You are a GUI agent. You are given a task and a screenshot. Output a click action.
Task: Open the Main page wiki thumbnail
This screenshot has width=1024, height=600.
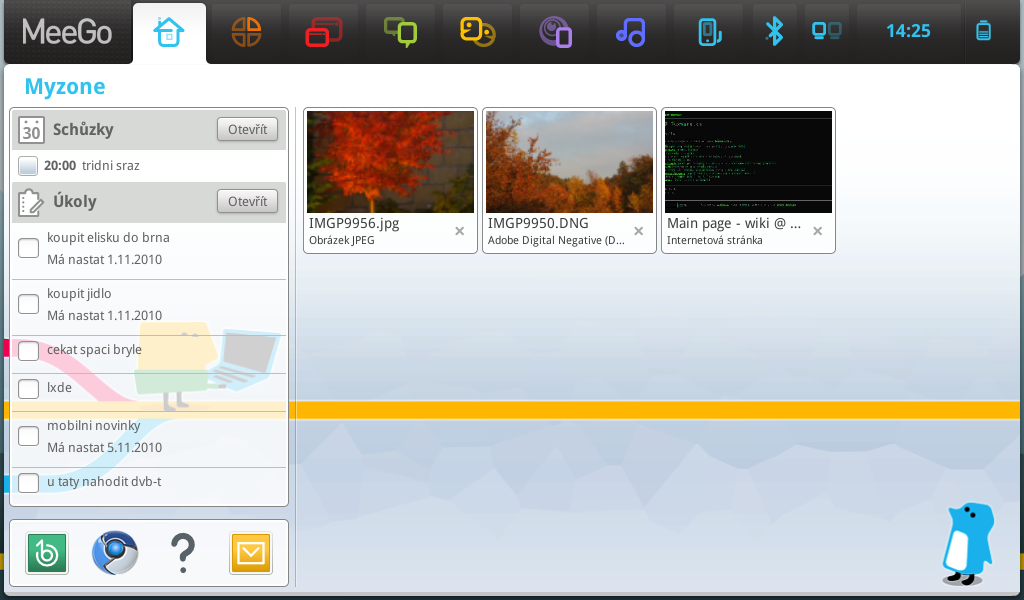pyautogui.click(x=748, y=162)
